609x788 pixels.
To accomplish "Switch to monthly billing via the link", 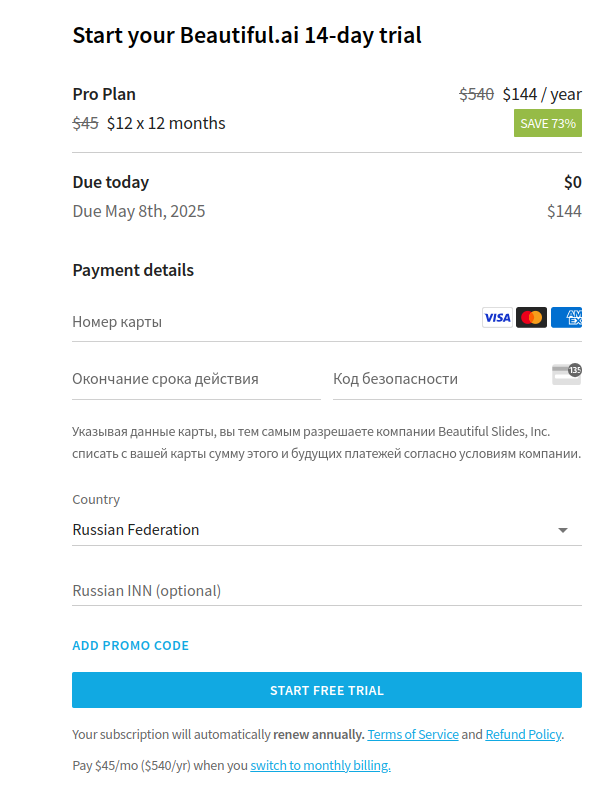I will click(x=320, y=766).
